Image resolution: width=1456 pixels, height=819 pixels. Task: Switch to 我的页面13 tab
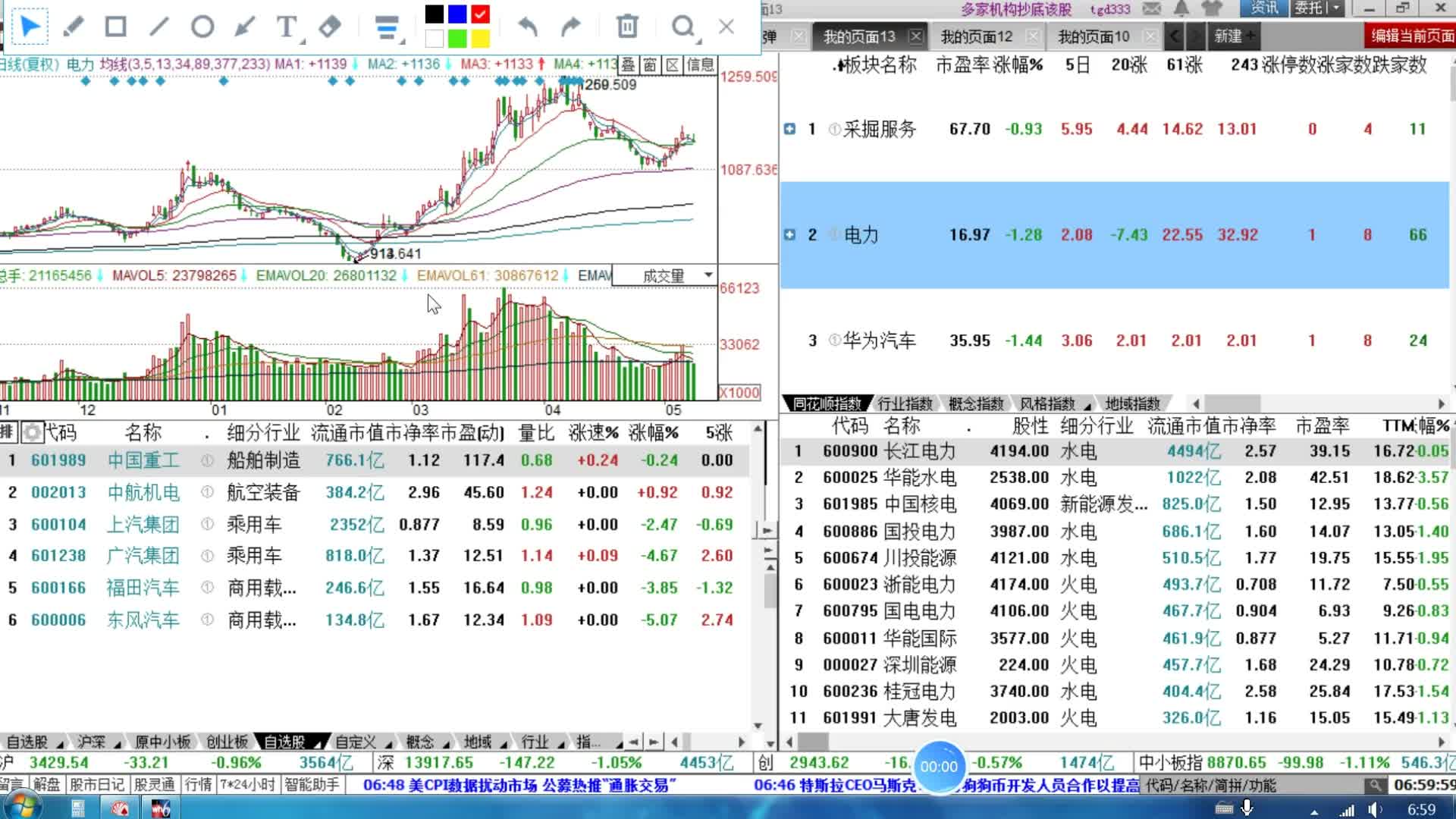tap(859, 36)
